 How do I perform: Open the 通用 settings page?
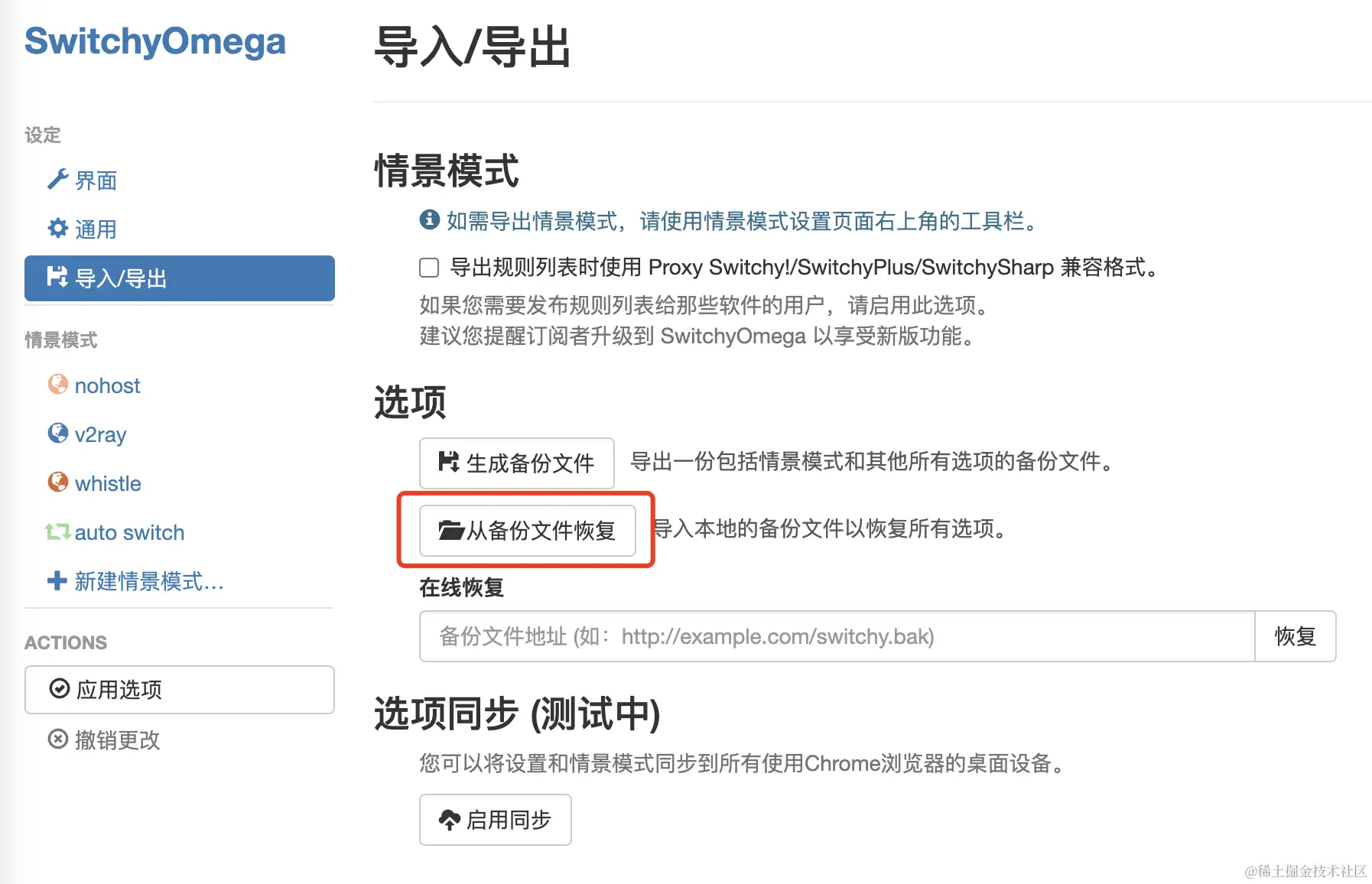tap(180, 229)
